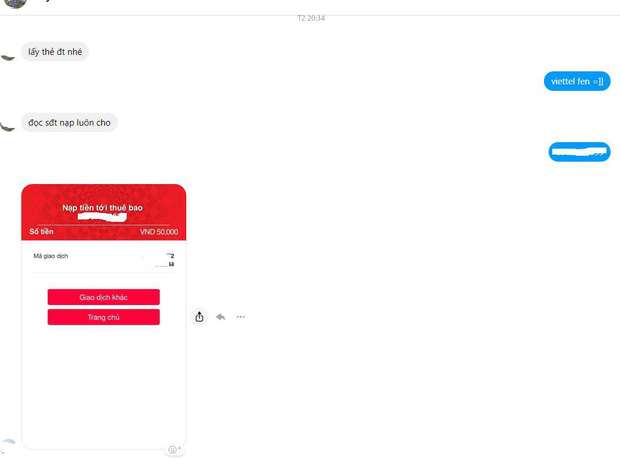The width and height of the screenshot is (620, 459).
Task: Select the 'viettel fen =]]' message bubble
Action: click(x=577, y=81)
